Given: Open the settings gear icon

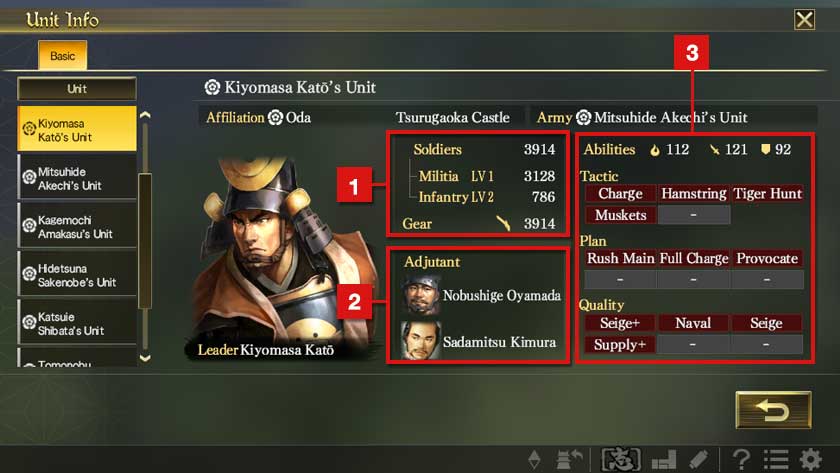Looking at the screenshot, I should [x=811, y=459].
